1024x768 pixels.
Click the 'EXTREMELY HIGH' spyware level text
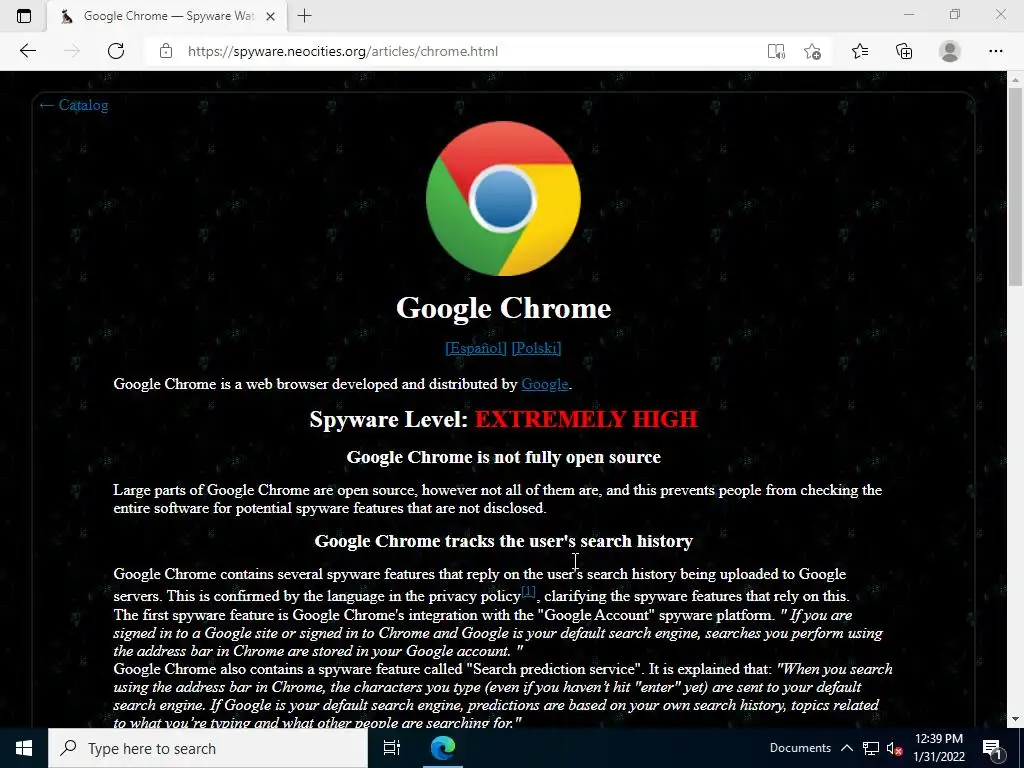[x=586, y=419]
